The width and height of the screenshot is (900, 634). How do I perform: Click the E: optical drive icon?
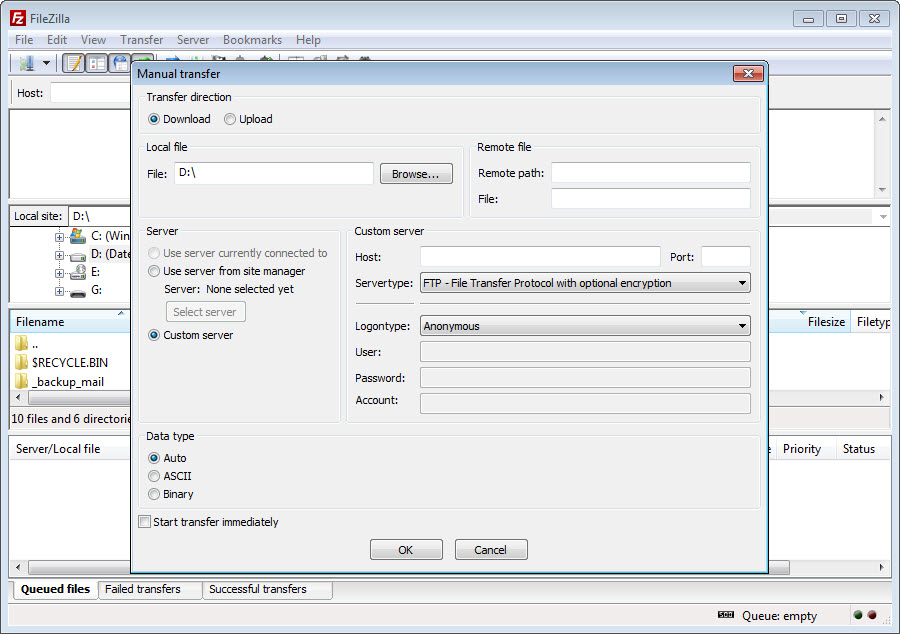tap(77, 273)
